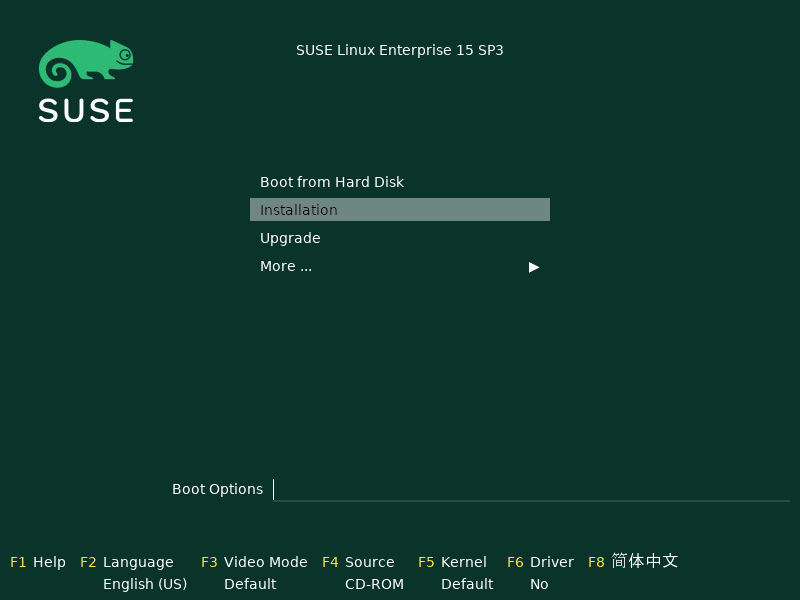Open the F4 Source menu
This screenshot has height=600, width=800.
(358, 562)
